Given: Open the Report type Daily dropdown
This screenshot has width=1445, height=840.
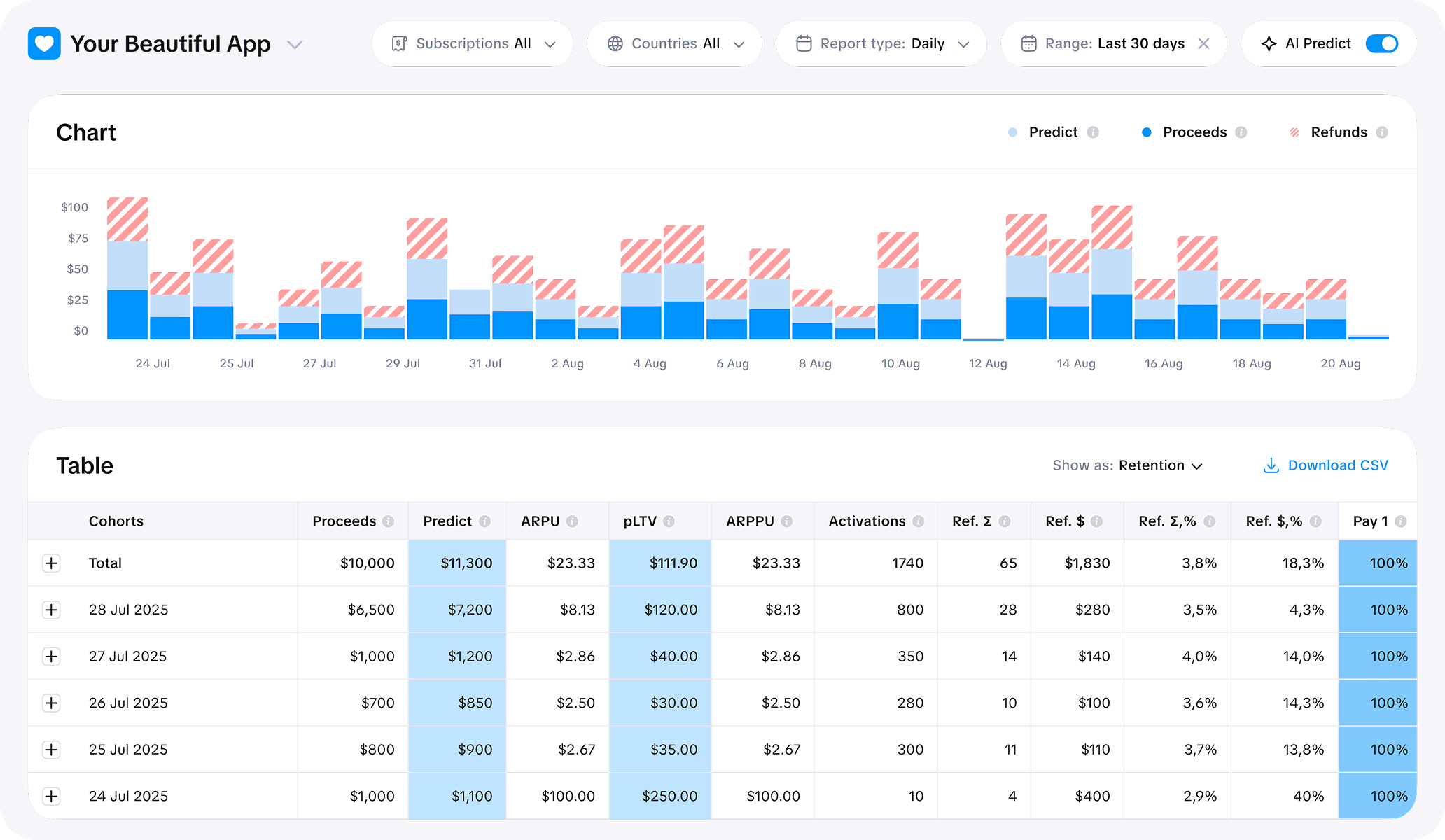Looking at the screenshot, I should click(882, 43).
